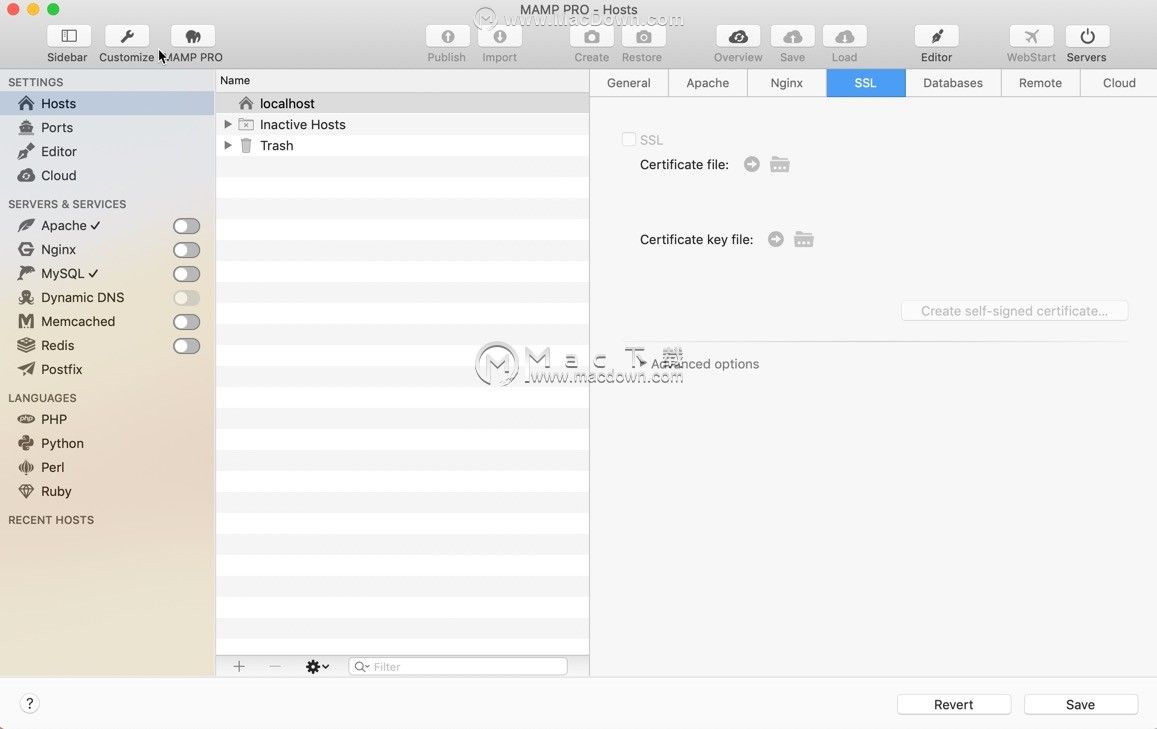Create a snapshot with Create icon
Screen dimensions: 1157x729
click(x=592, y=36)
